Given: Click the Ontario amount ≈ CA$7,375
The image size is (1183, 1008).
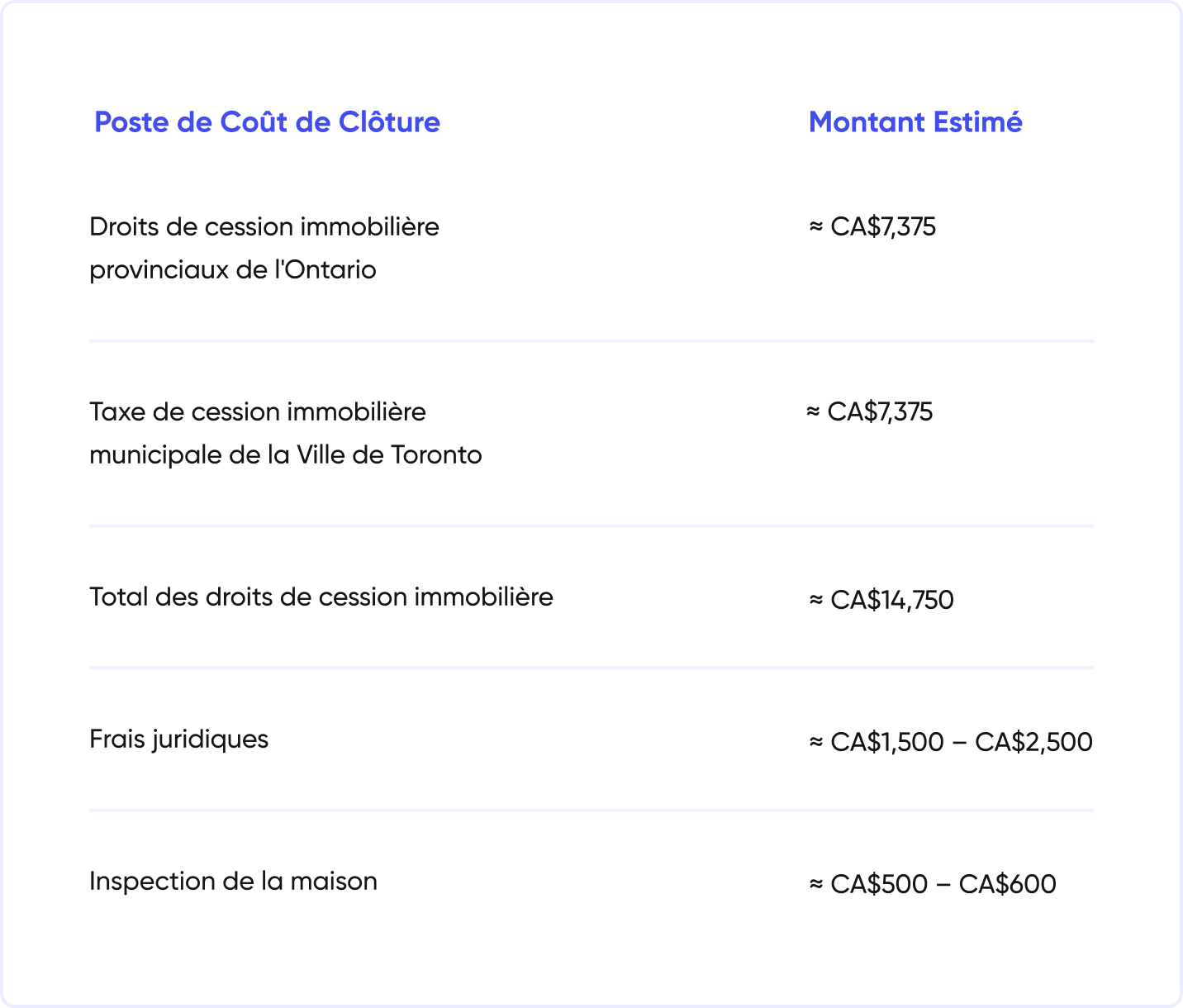Looking at the screenshot, I should [x=872, y=227].
